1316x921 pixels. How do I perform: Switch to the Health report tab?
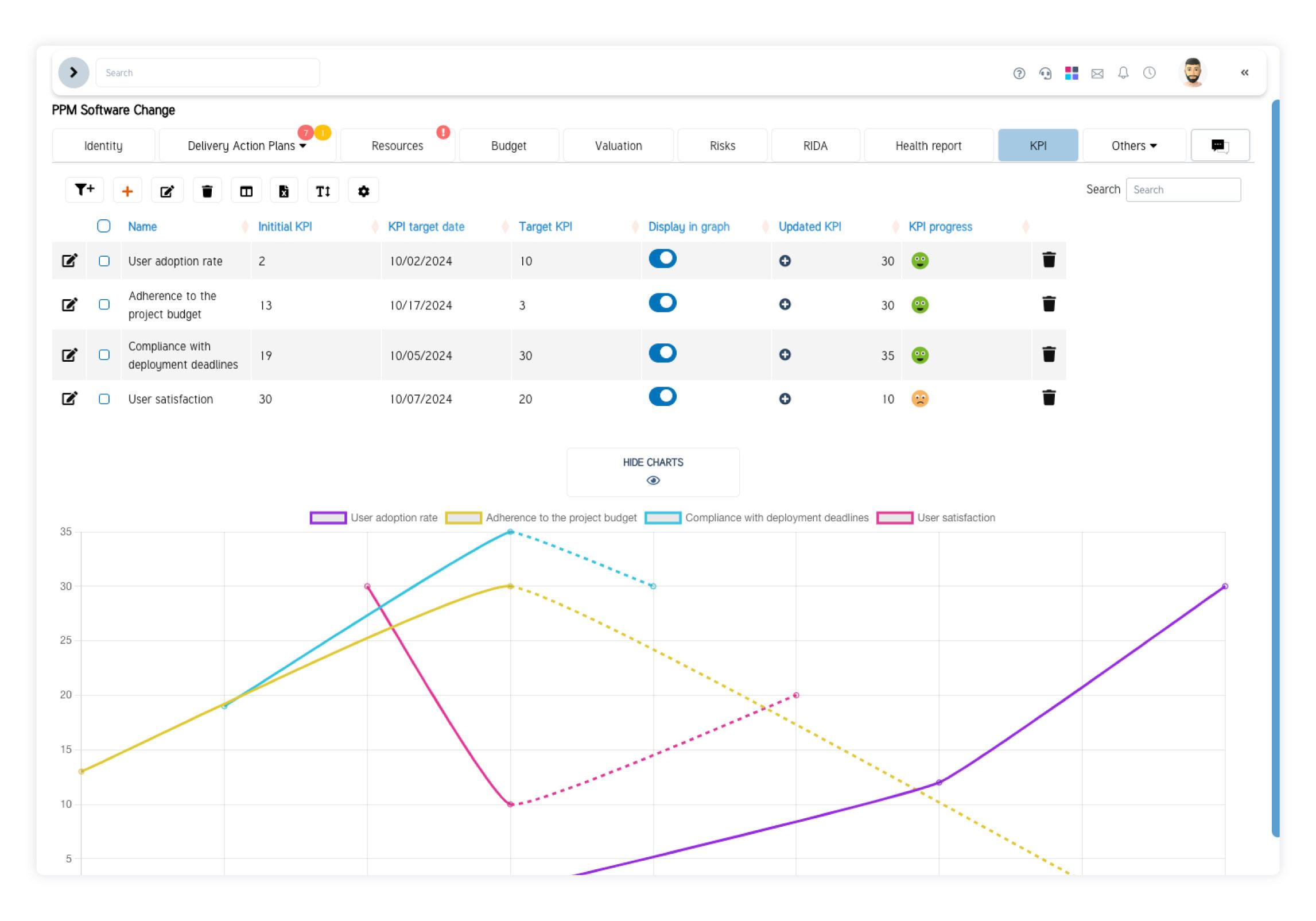[x=927, y=145]
